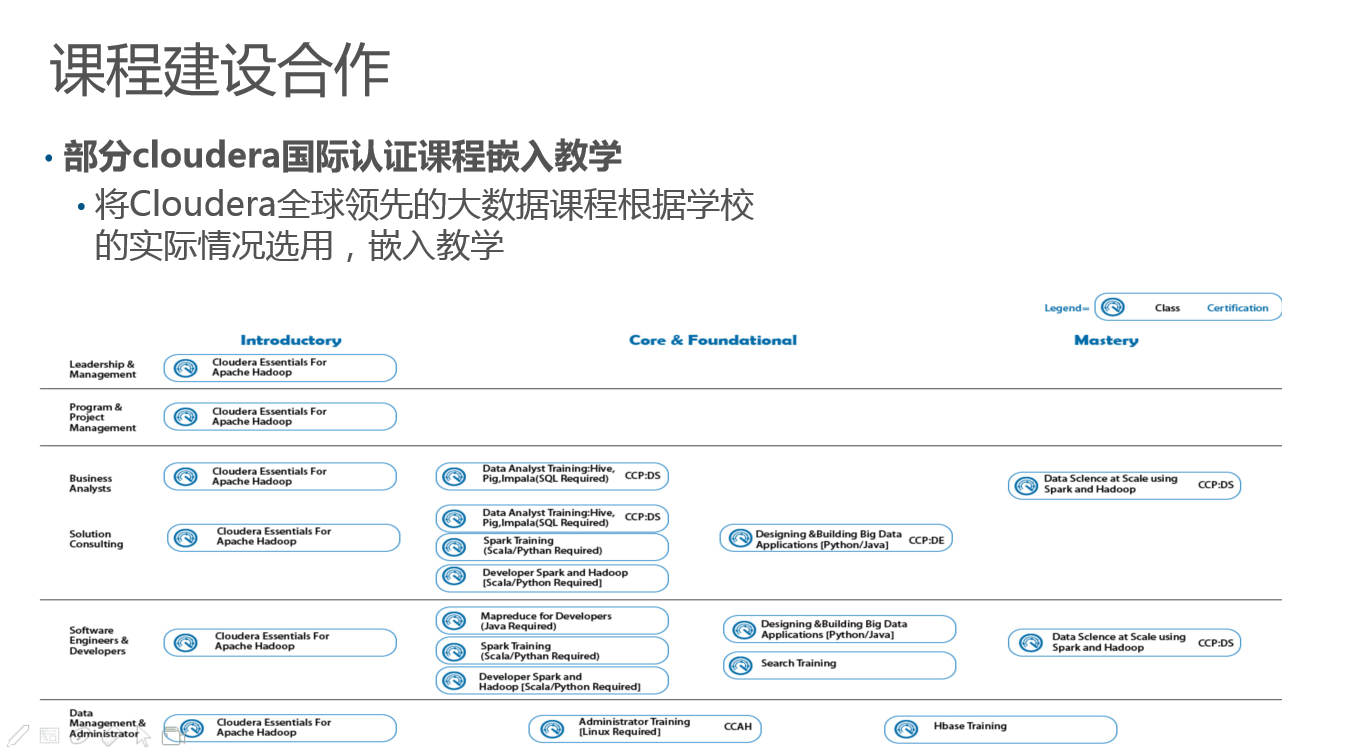The image size is (1353, 753).
Task: Click Data Science at Scale logo, Software Engineers row
Action: (1030, 643)
